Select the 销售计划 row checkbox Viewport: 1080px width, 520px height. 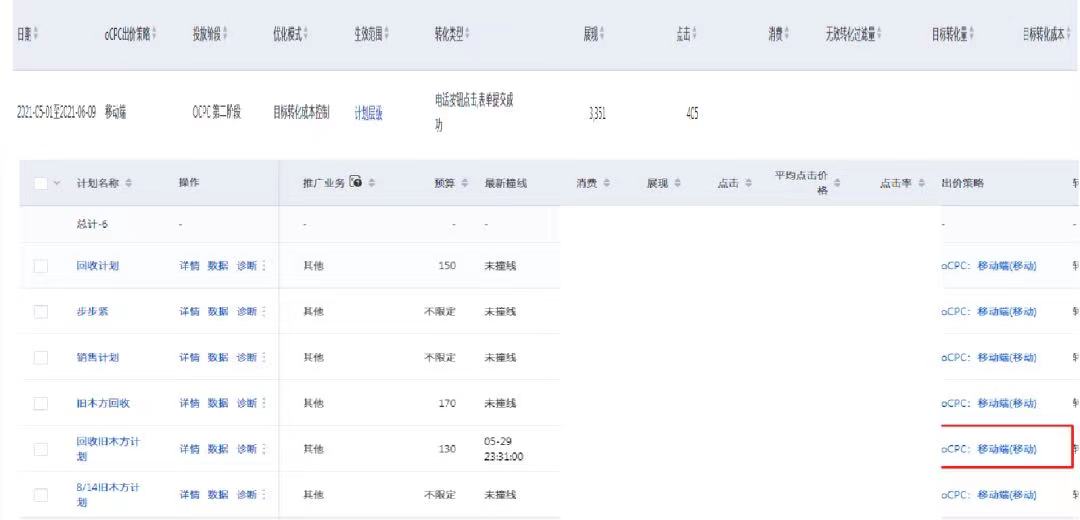[x=41, y=357]
